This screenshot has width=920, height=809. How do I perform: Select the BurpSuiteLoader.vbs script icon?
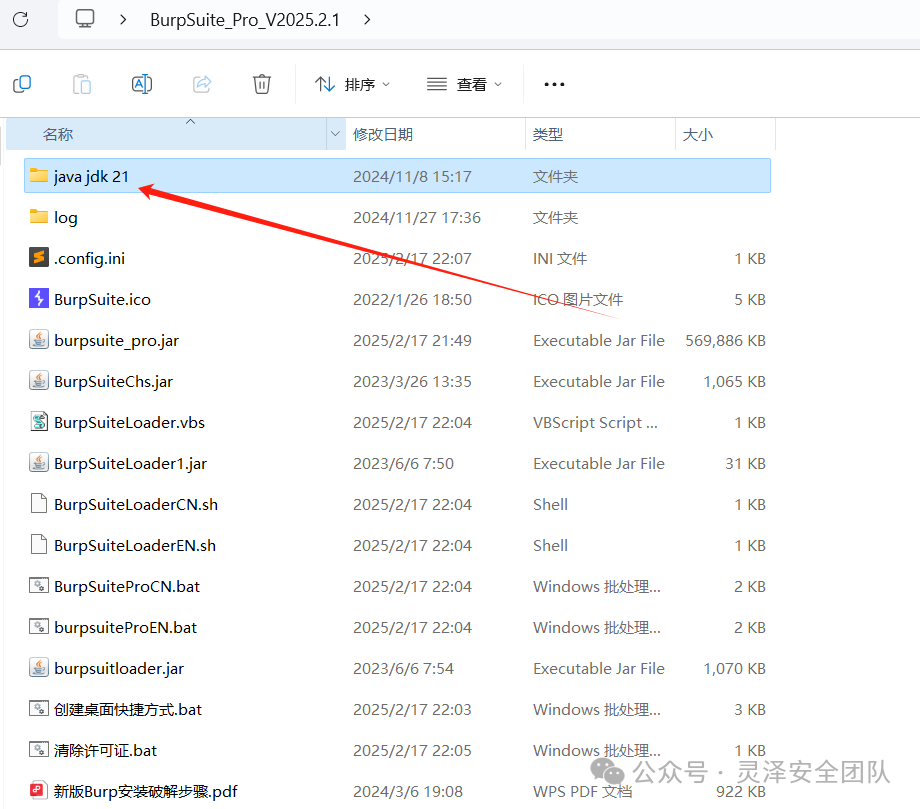click(39, 421)
